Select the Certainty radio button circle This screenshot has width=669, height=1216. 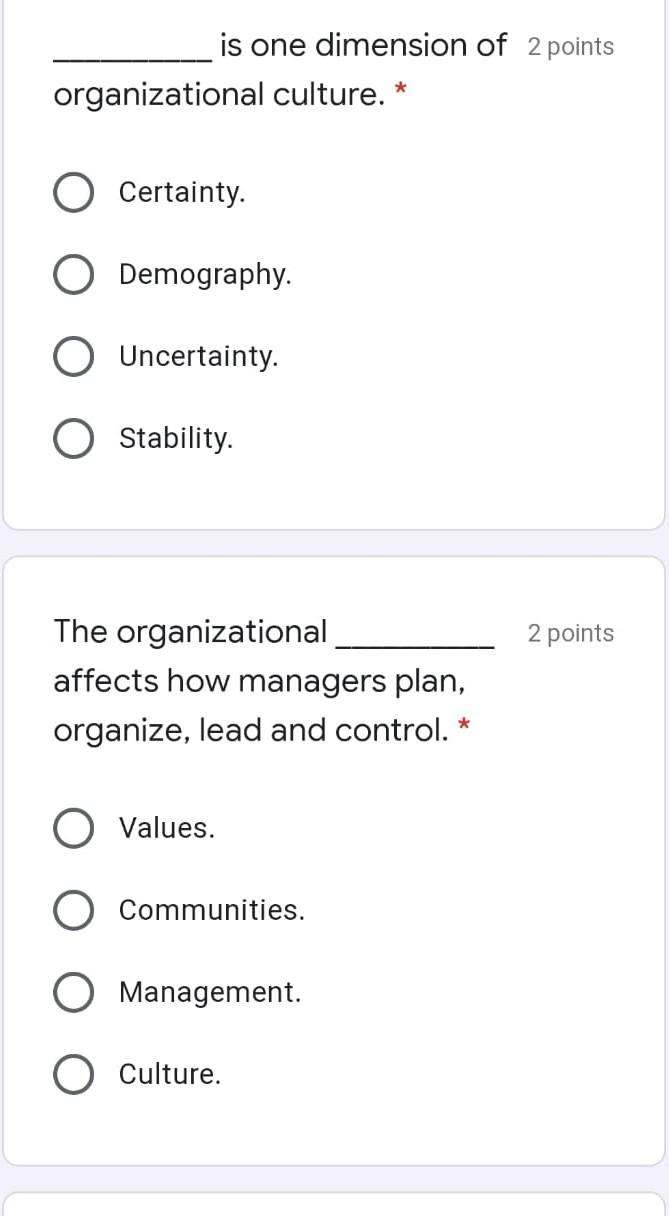coord(73,193)
